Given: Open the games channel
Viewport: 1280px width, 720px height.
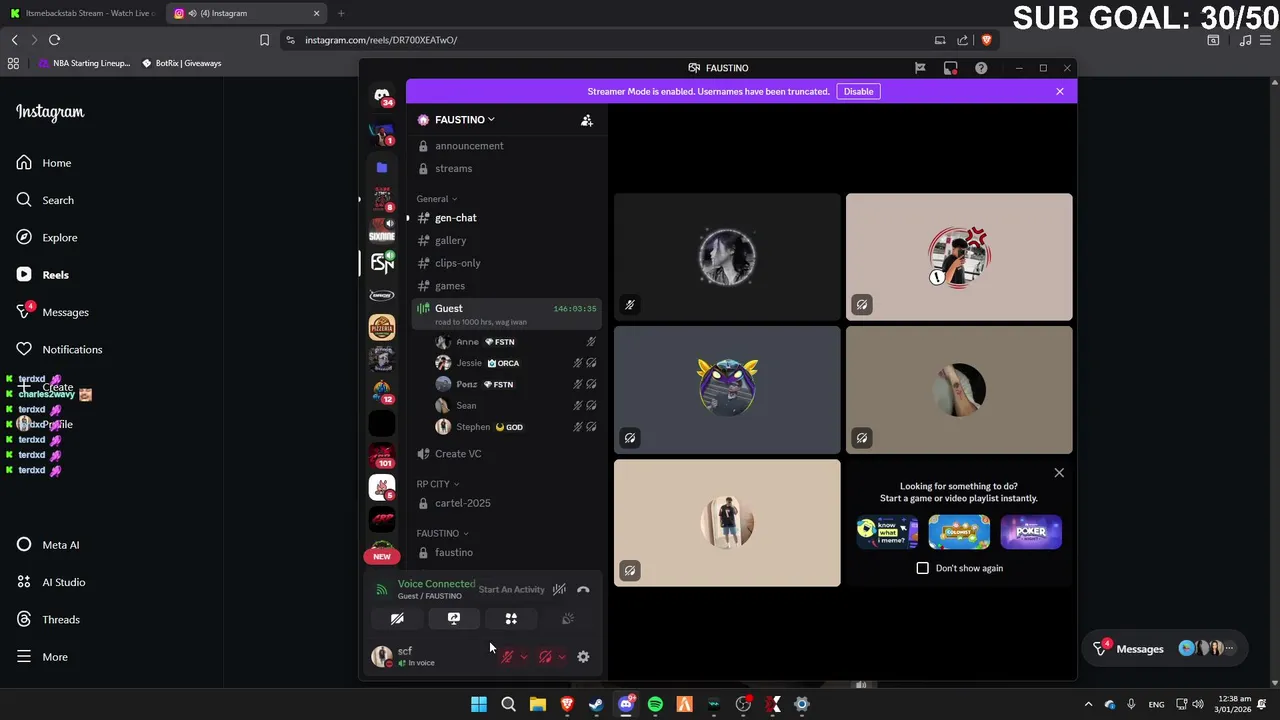Looking at the screenshot, I should point(507,286).
